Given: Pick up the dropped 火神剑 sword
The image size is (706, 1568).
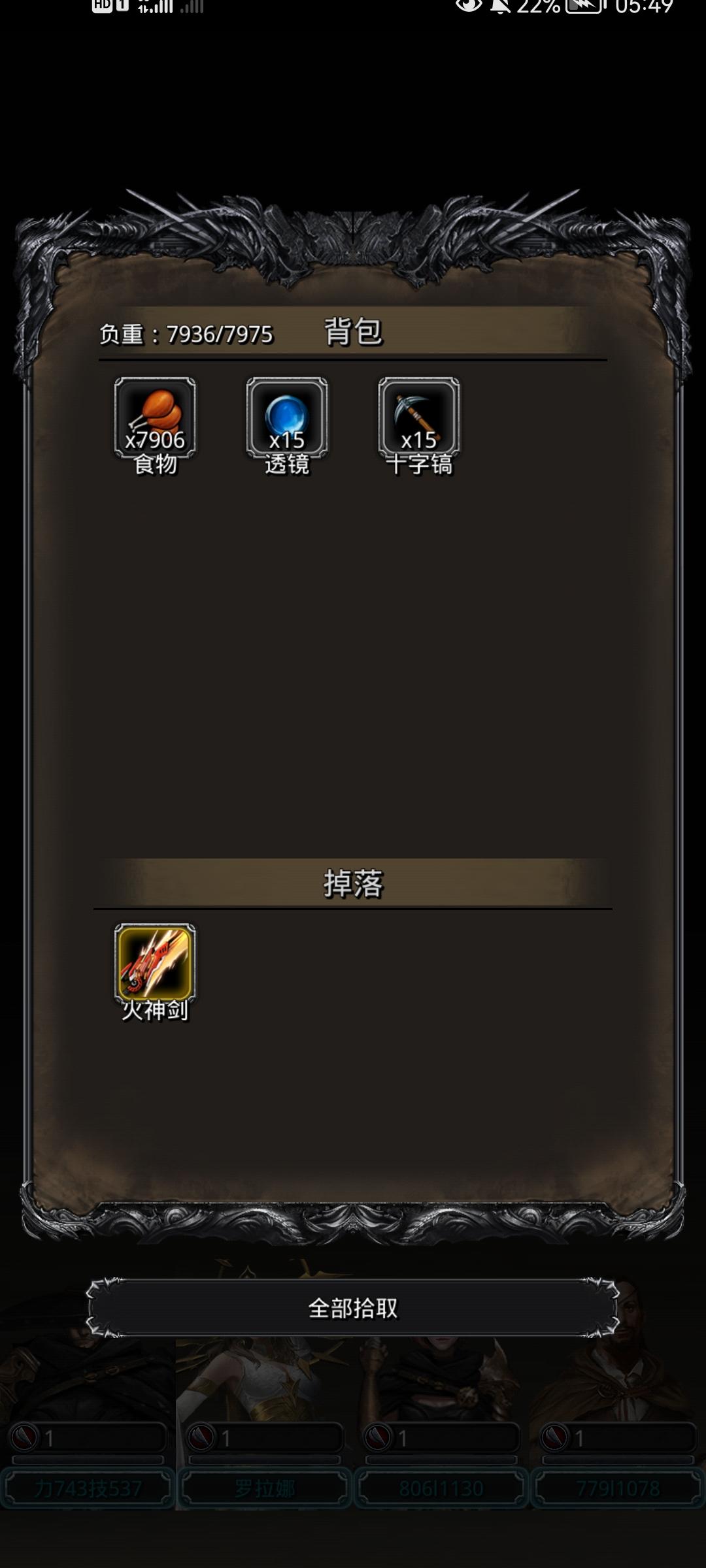Looking at the screenshot, I should coord(155,964).
